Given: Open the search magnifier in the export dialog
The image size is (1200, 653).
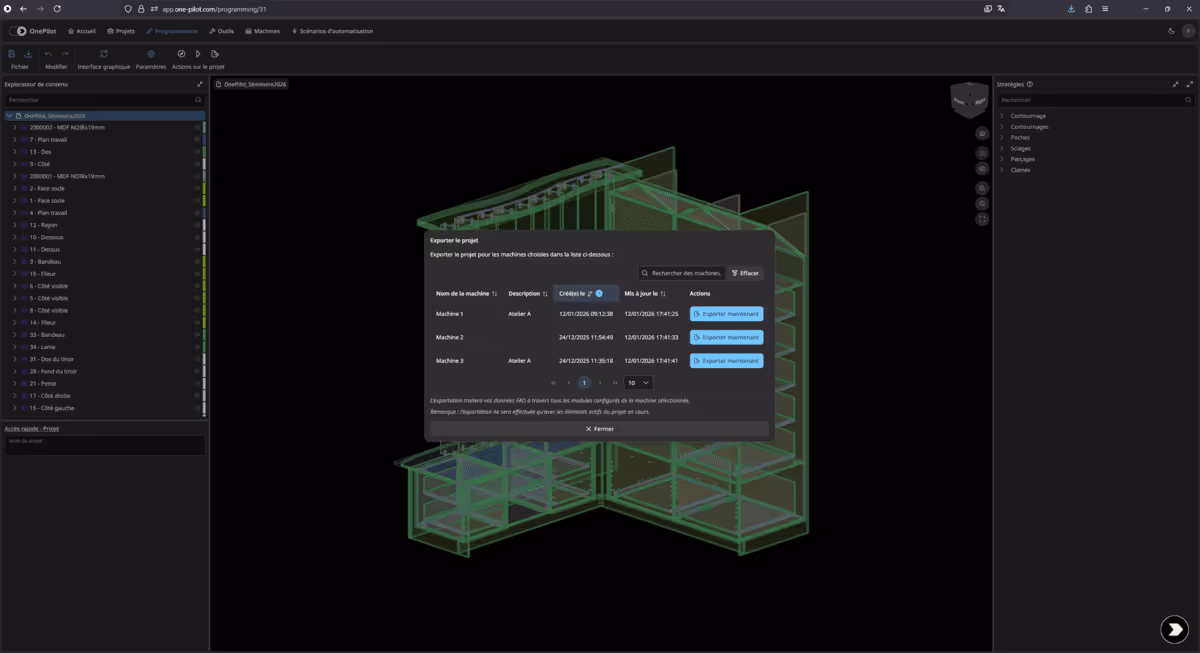Looking at the screenshot, I should (x=645, y=272).
